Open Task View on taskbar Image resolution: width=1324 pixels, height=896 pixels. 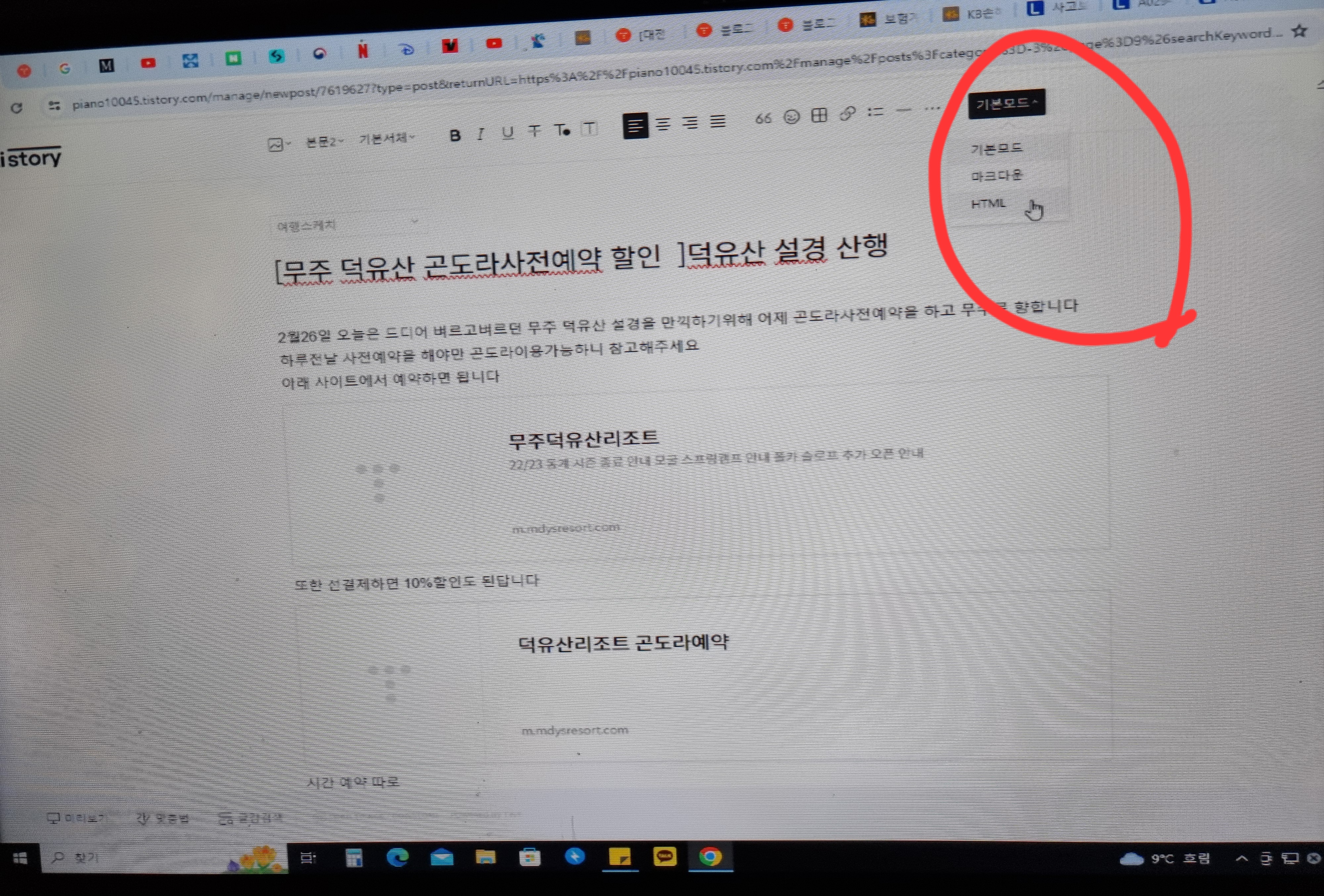(308, 858)
